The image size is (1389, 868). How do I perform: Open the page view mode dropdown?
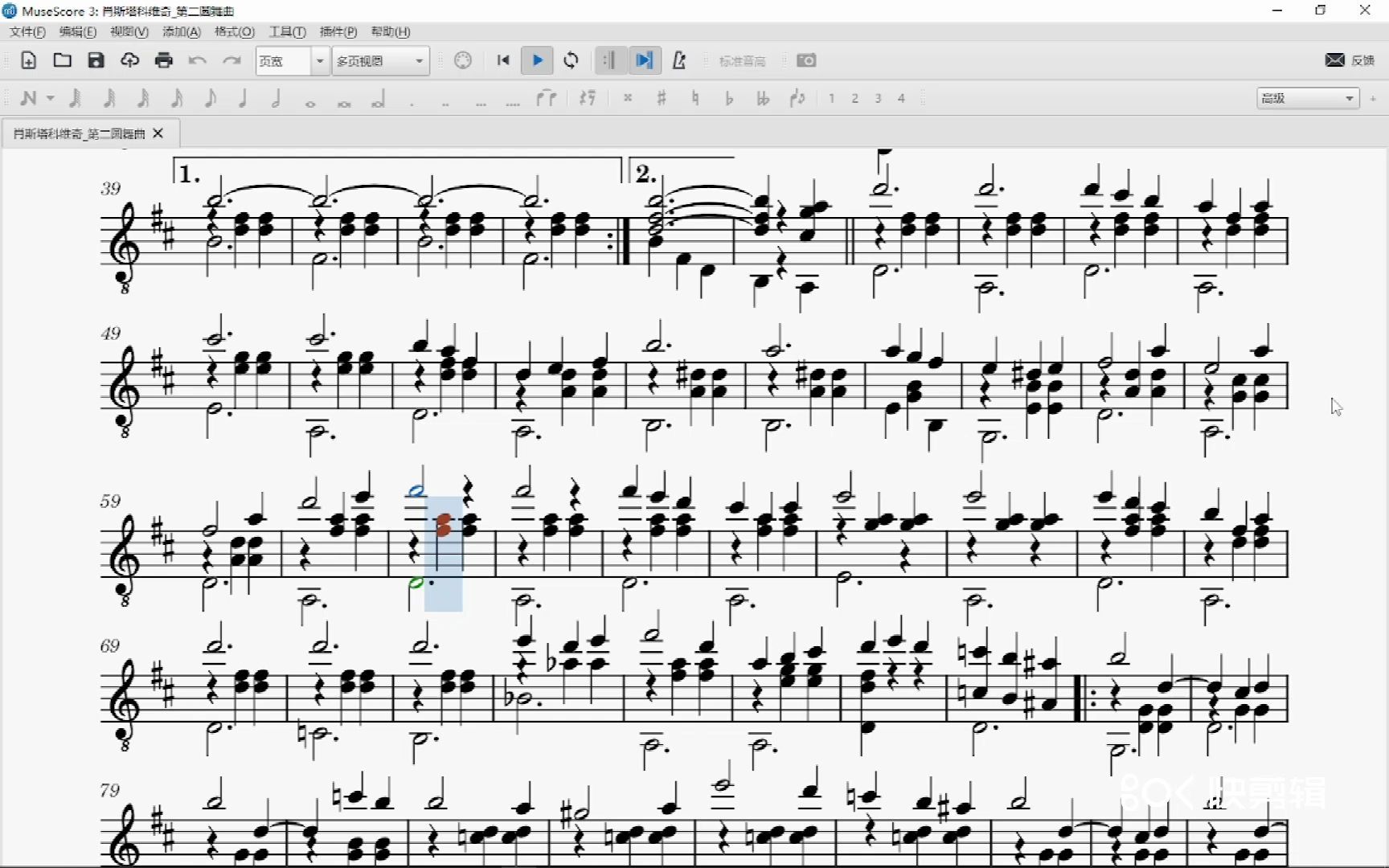click(381, 61)
